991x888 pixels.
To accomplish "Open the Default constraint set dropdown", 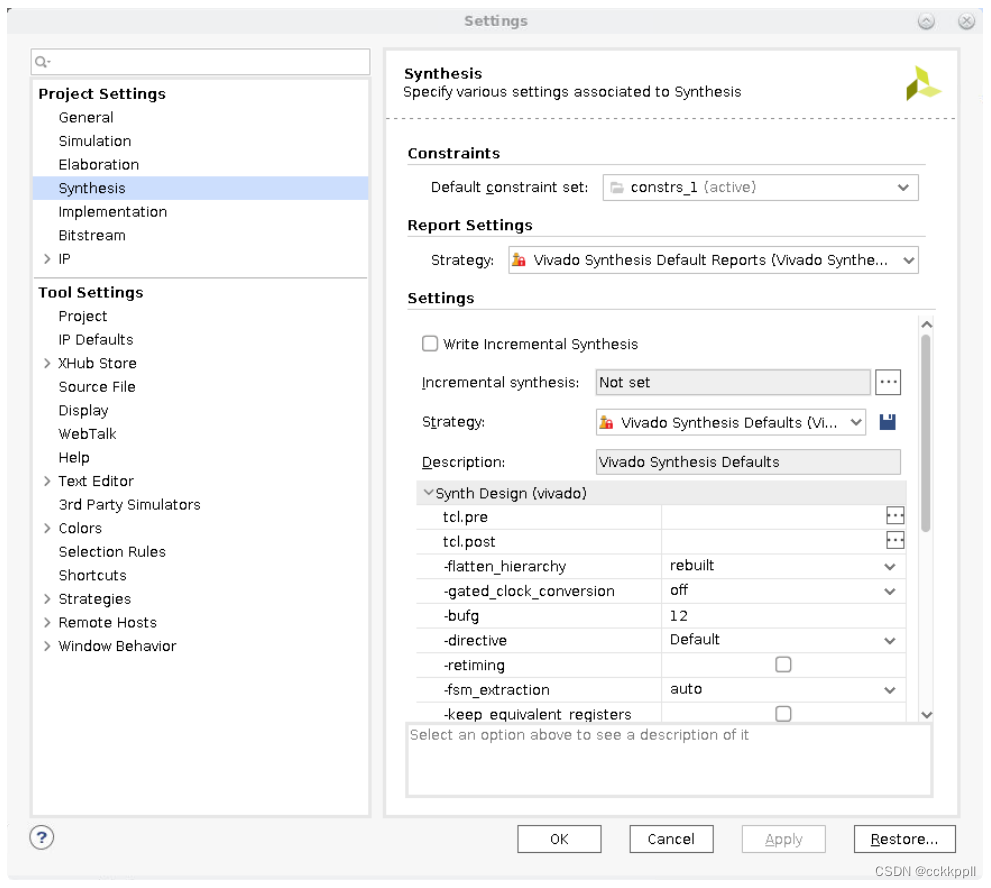I will pyautogui.click(x=760, y=187).
